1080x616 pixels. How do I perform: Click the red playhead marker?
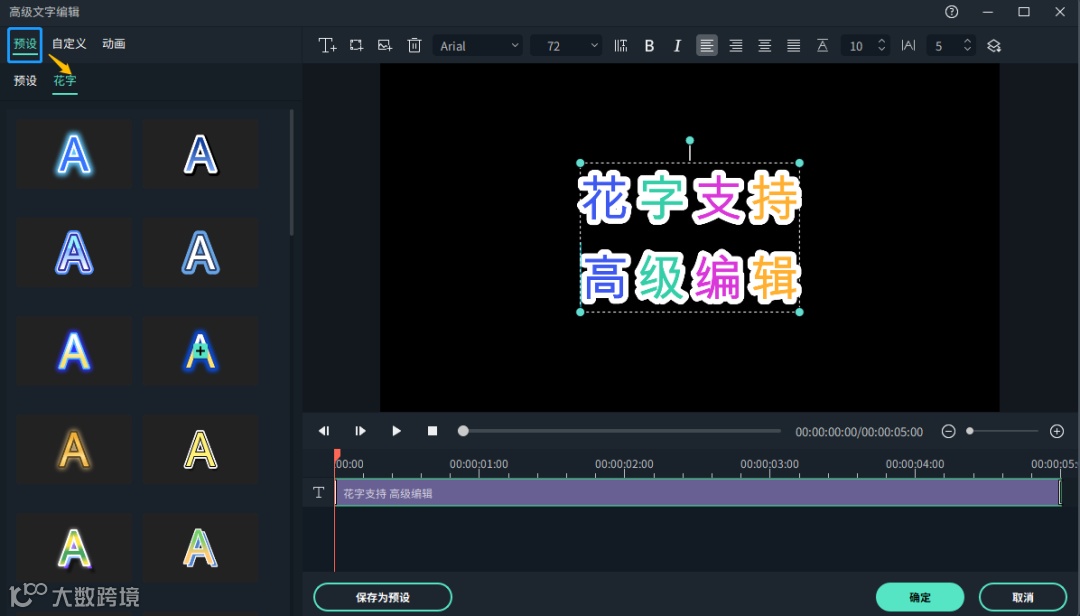(x=337, y=454)
